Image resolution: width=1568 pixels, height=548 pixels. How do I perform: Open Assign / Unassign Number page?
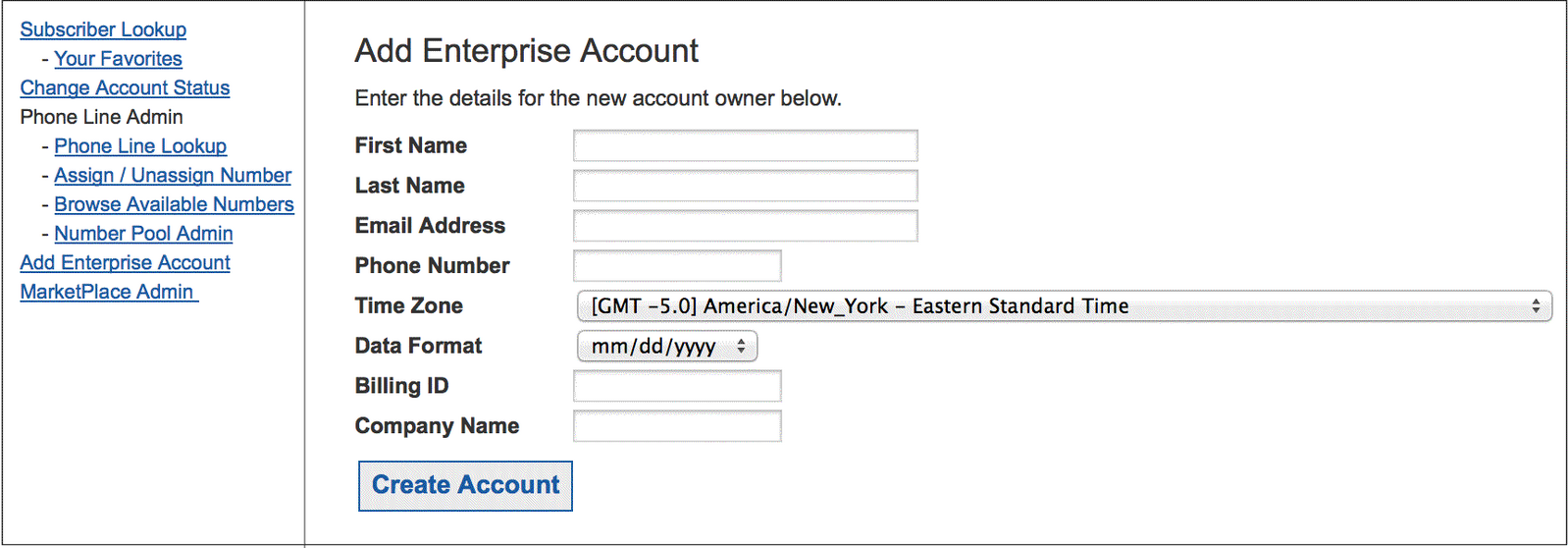pos(173,176)
